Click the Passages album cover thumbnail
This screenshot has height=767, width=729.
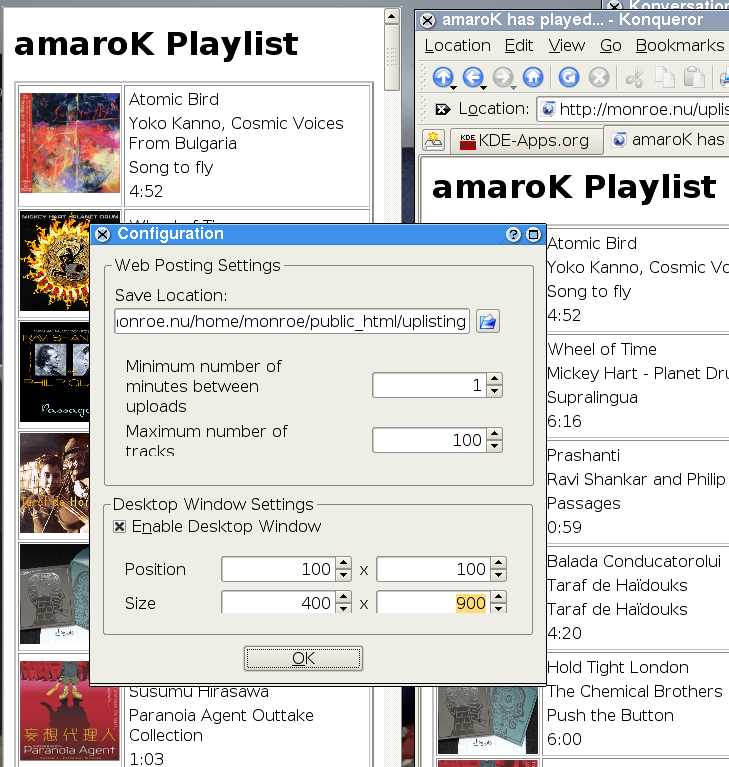[55, 371]
